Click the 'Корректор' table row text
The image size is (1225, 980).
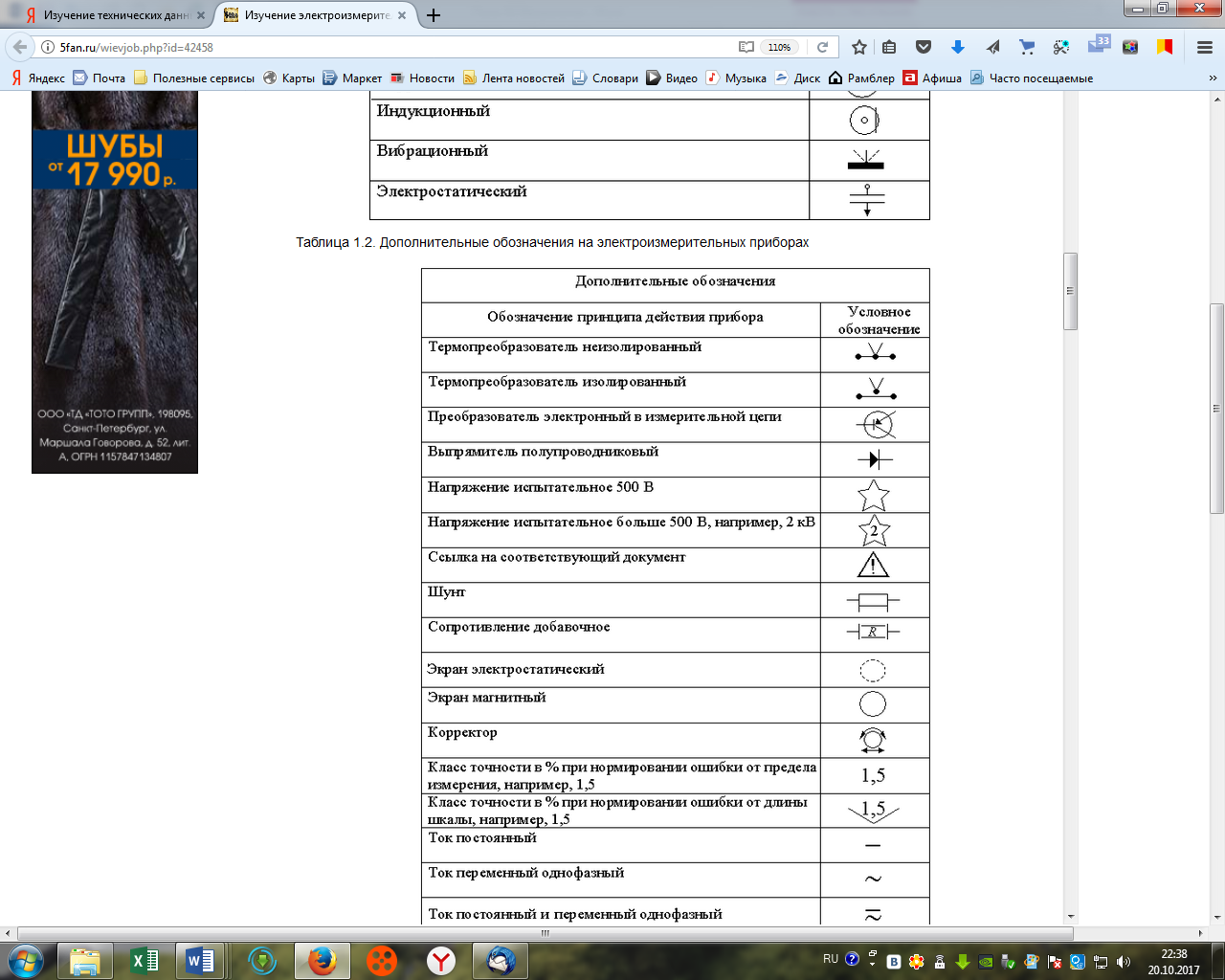(x=462, y=732)
